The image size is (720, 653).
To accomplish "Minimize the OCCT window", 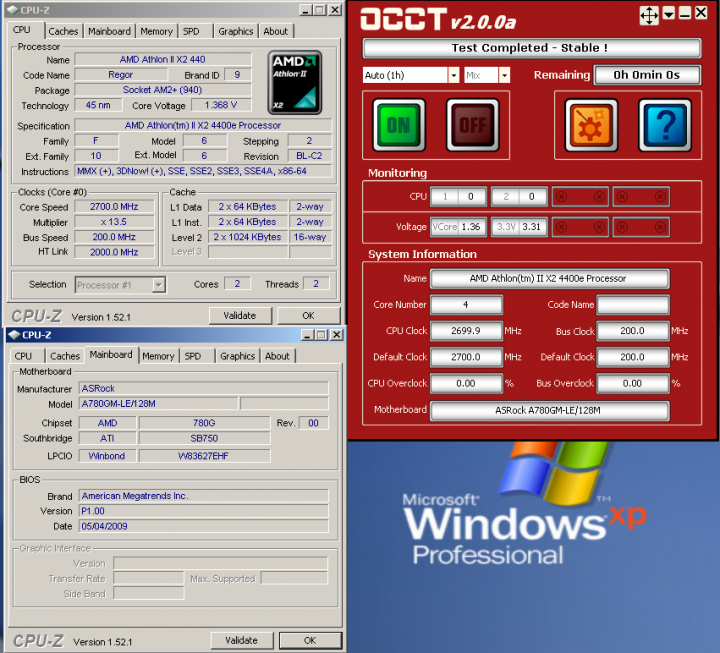I will click(x=685, y=14).
